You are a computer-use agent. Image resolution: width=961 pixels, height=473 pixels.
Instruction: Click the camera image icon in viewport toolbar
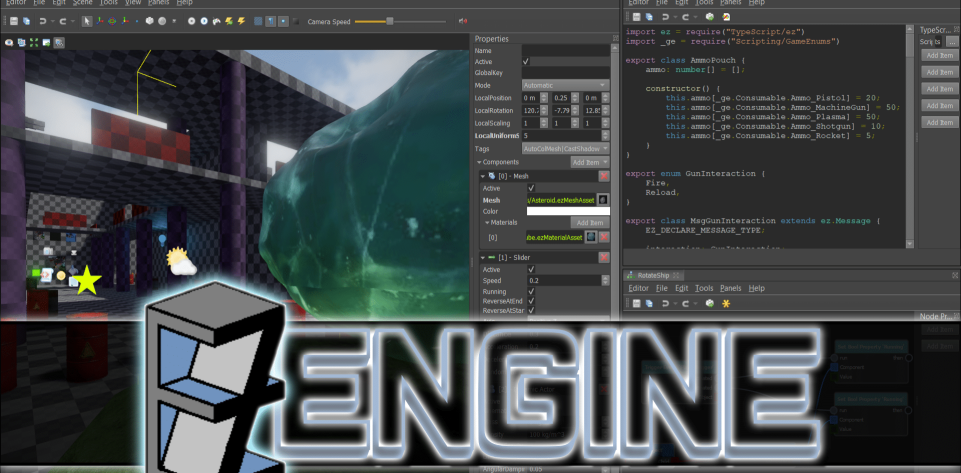click(x=47, y=42)
